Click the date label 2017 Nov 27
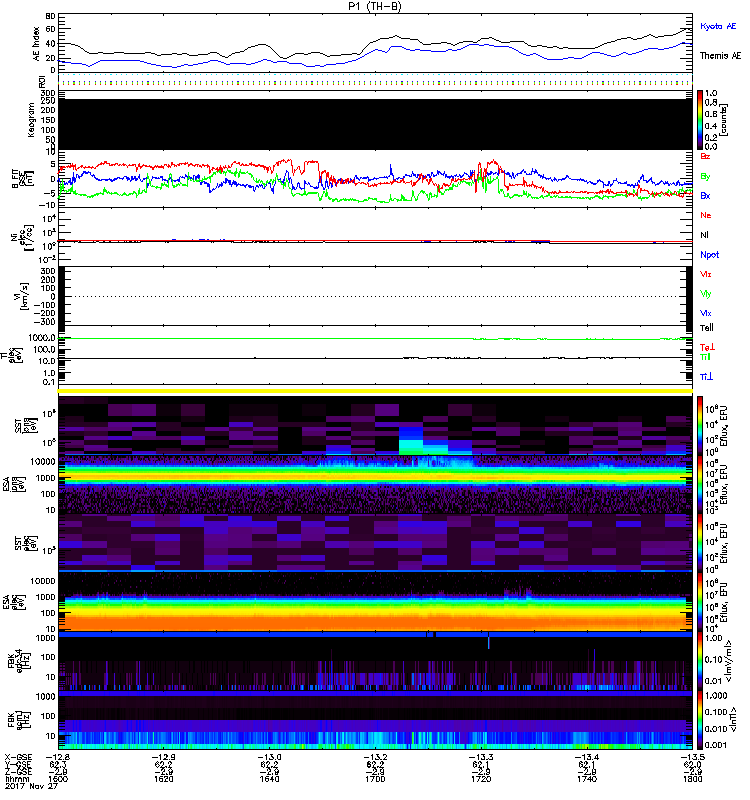750x800 pixels. (31, 786)
